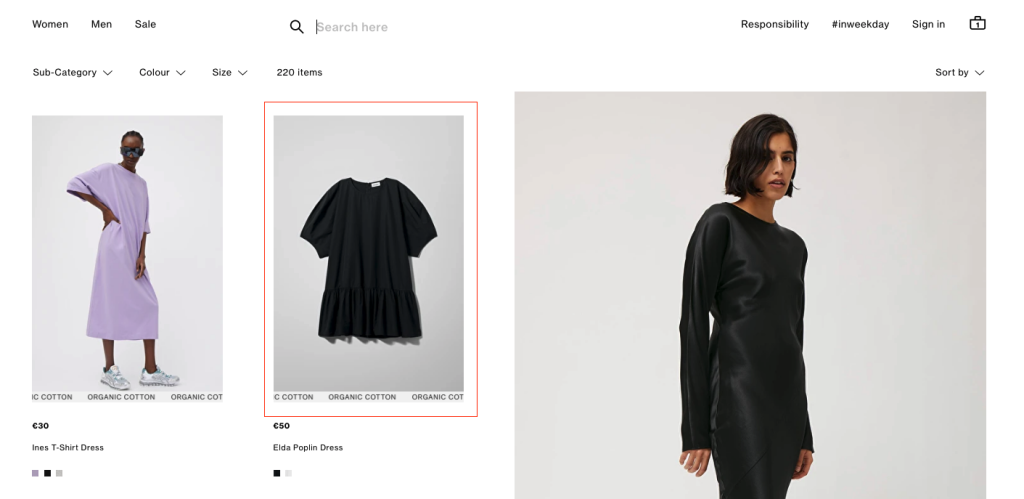Click the Ines T-Shirt Dress title
The height and width of the screenshot is (499, 1024).
pos(68,448)
